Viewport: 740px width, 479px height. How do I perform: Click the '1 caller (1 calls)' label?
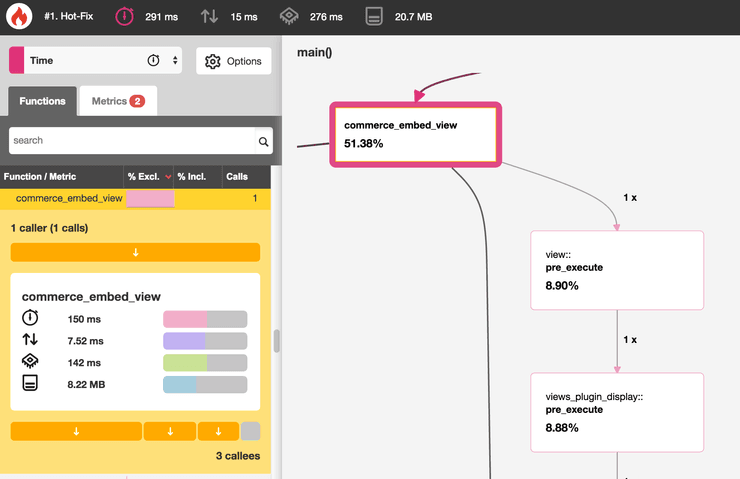click(x=50, y=228)
